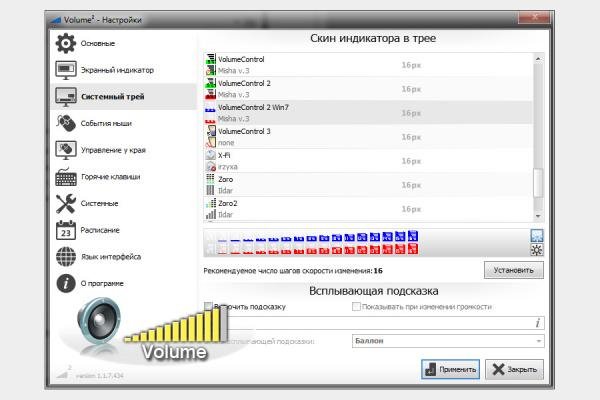
Task: Click the tooltip text input field
Action: 374,323
